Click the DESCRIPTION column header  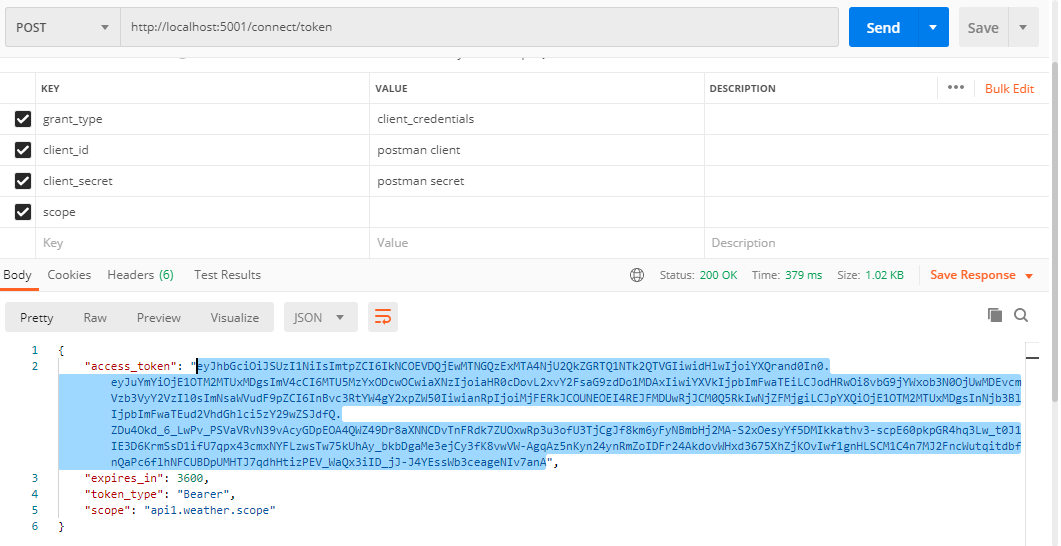click(742, 89)
